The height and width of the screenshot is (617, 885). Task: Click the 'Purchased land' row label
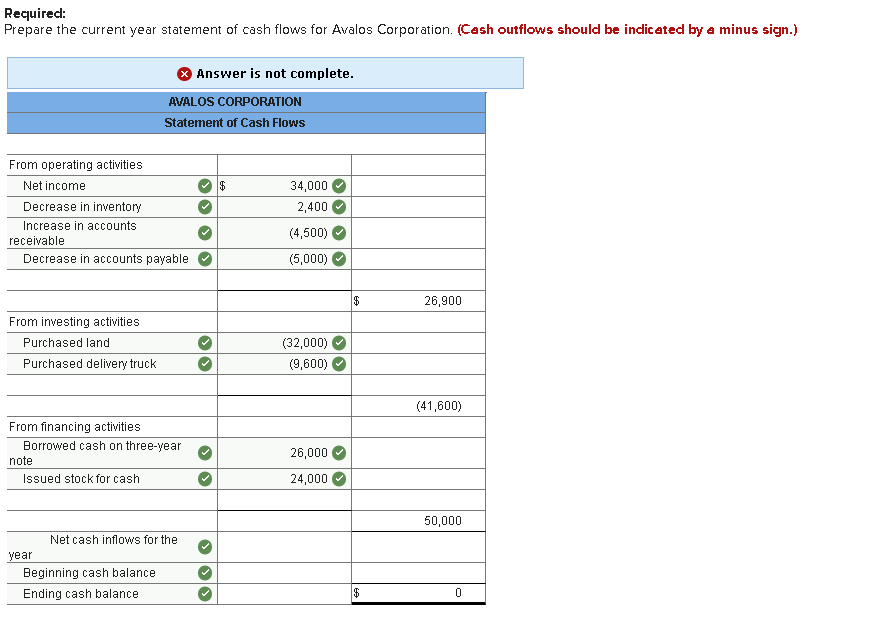coord(66,343)
